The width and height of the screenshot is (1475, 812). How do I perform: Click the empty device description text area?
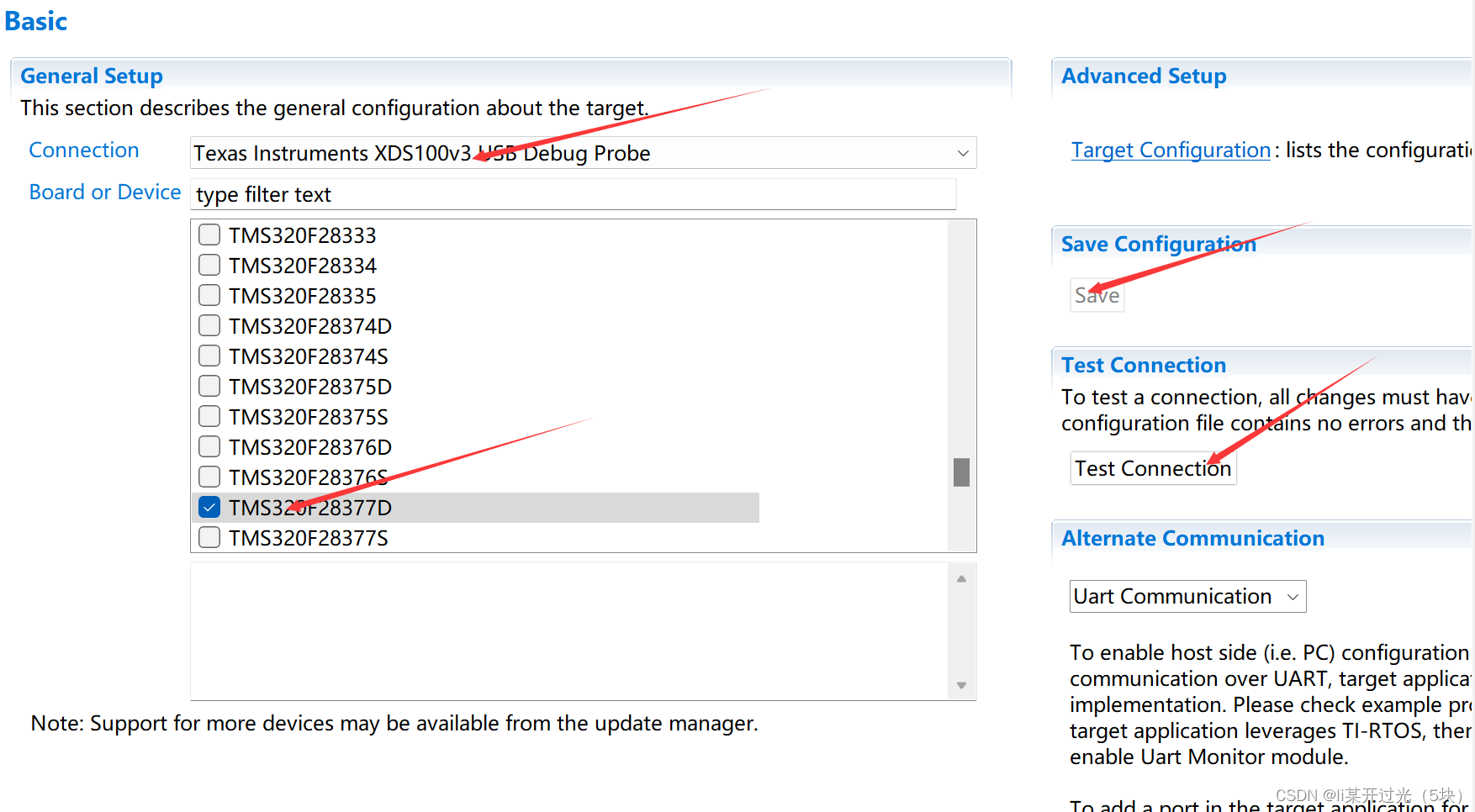coord(569,631)
